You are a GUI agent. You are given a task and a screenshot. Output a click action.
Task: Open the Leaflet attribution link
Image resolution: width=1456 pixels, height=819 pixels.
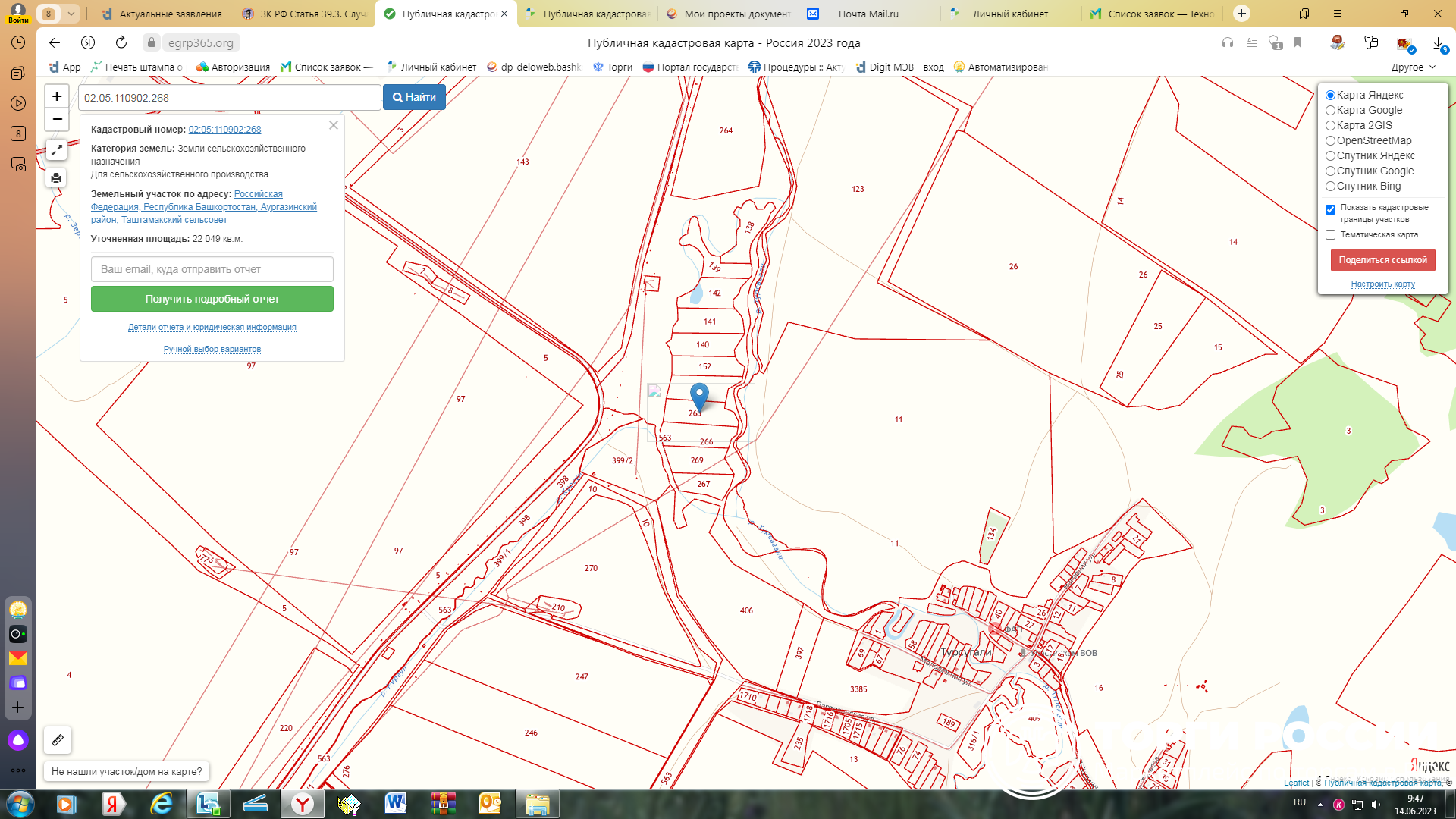pos(1296,783)
